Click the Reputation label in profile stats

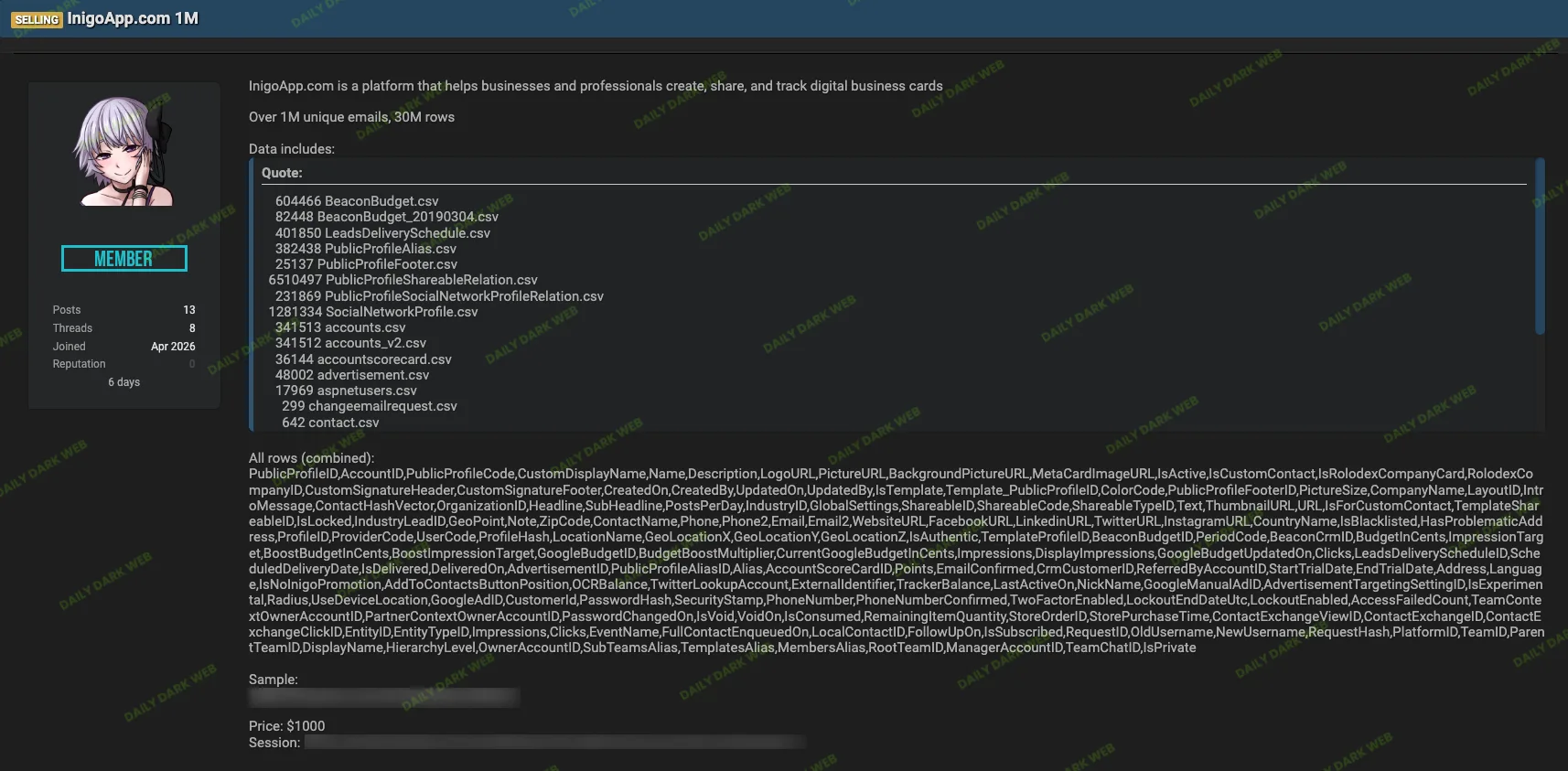coord(79,364)
